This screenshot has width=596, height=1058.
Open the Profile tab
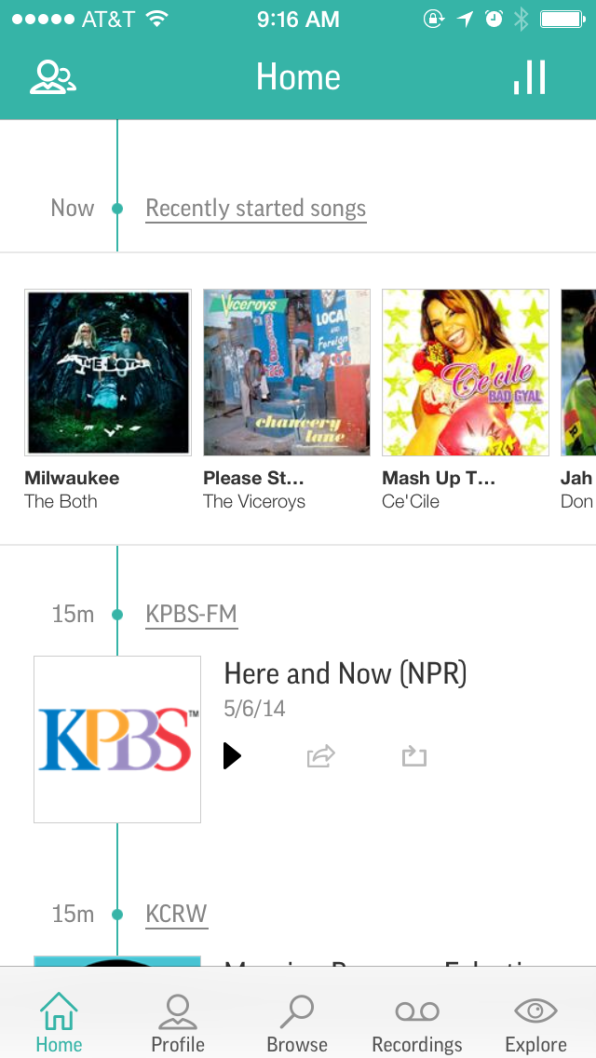178,1022
